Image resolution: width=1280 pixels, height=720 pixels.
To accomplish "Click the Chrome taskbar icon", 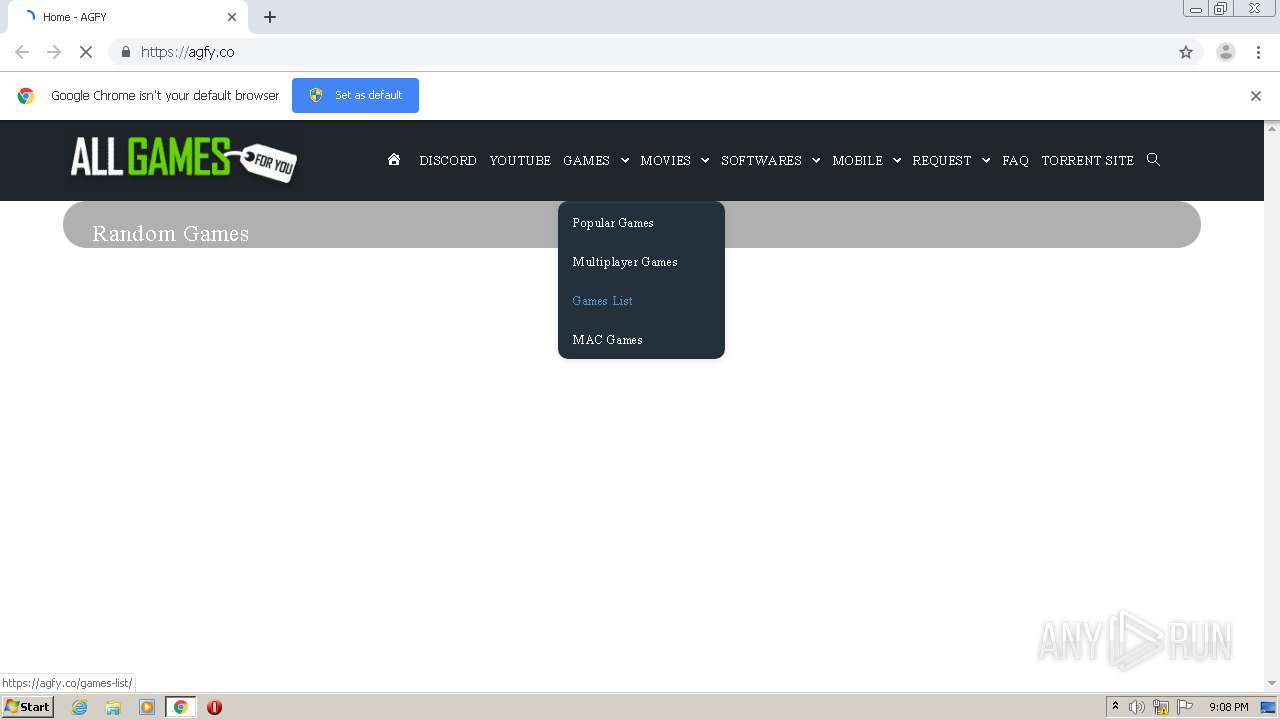I will tap(181, 707).
